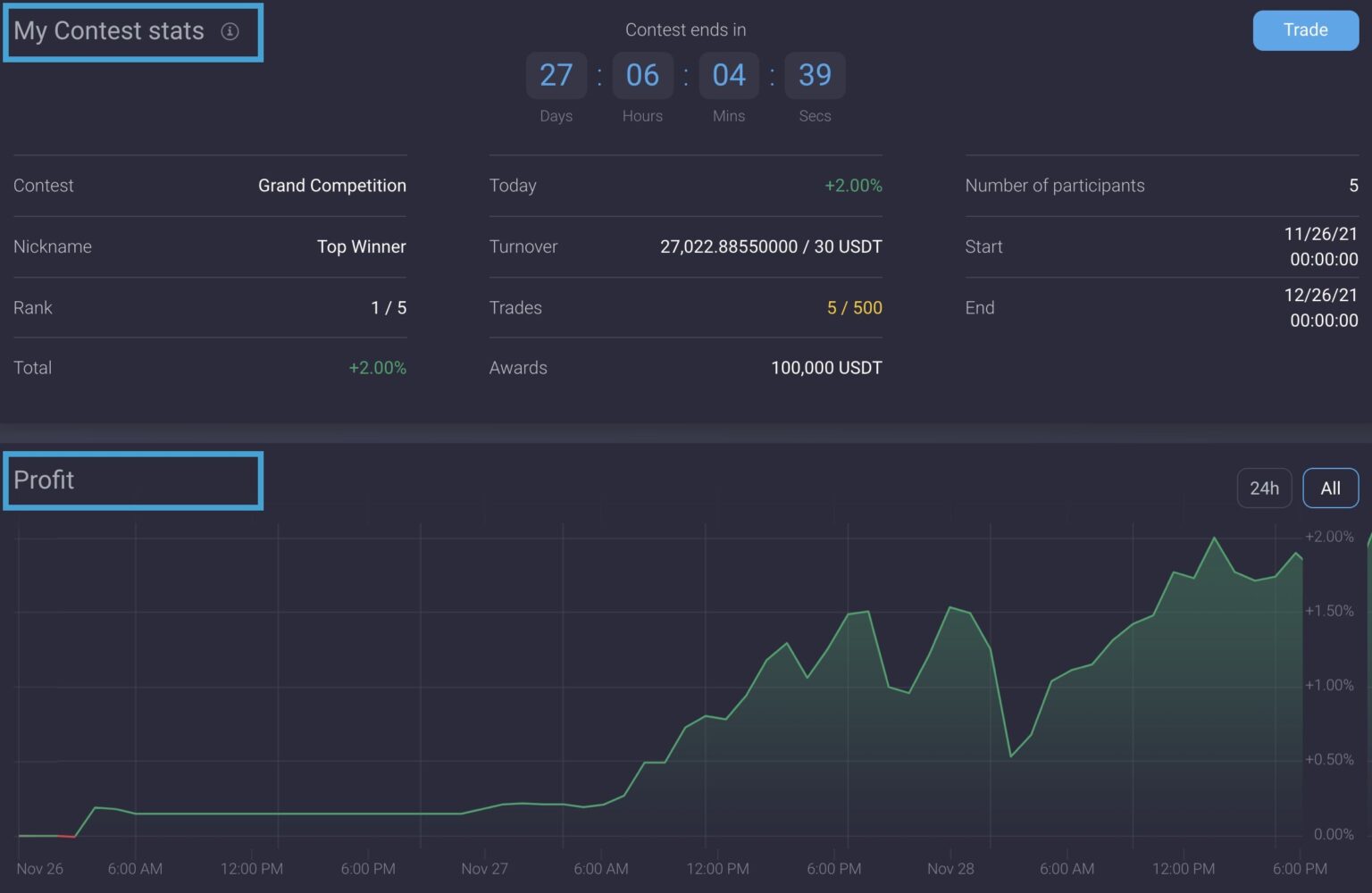Screen dimensions: 1372x893
Task: Click the Today +2.00% value
Action: point(853,186)
